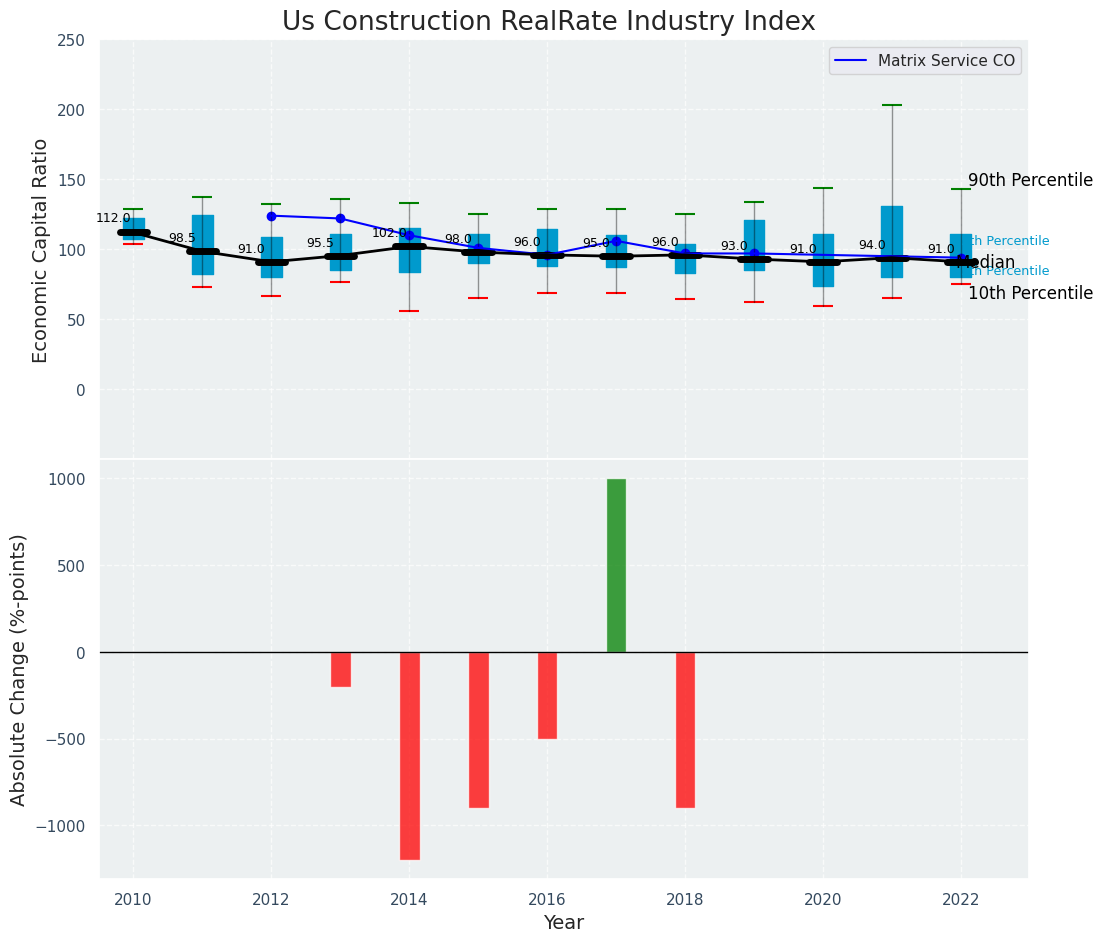Click the red 2014 absolute change bar
The image size is (1103, 942).
coord(409,755)
